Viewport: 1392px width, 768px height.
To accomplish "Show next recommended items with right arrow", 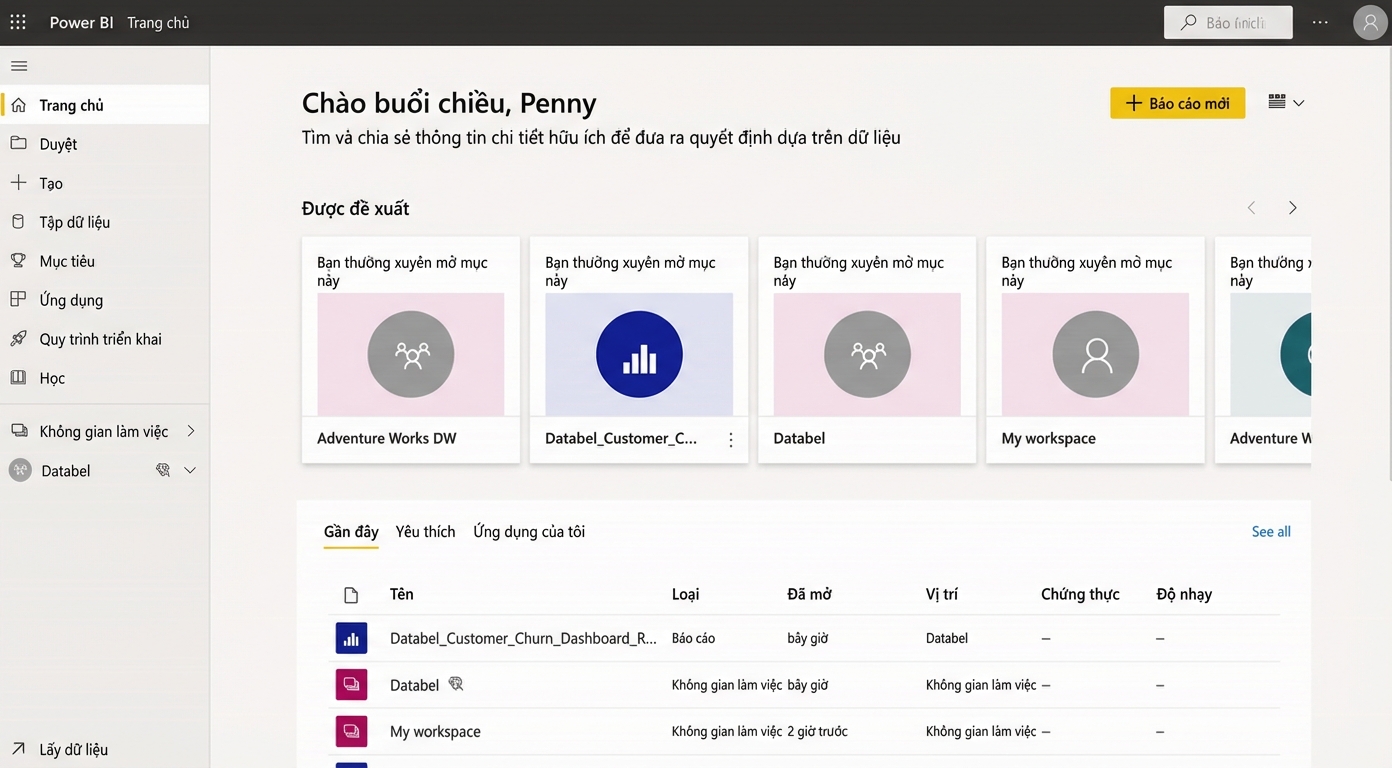I will [1293, 208].
